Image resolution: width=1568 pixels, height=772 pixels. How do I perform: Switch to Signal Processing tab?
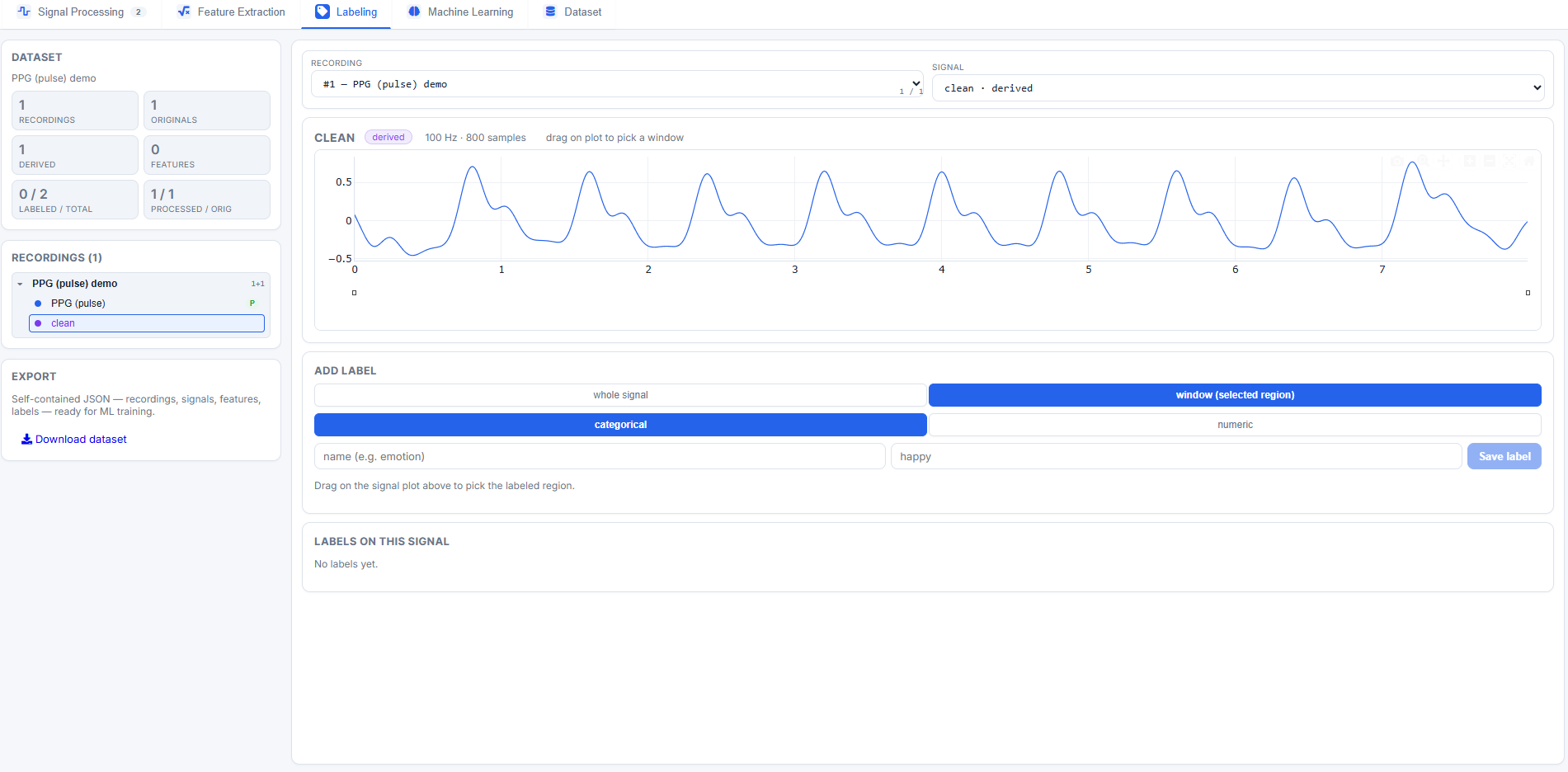(81, 12)
